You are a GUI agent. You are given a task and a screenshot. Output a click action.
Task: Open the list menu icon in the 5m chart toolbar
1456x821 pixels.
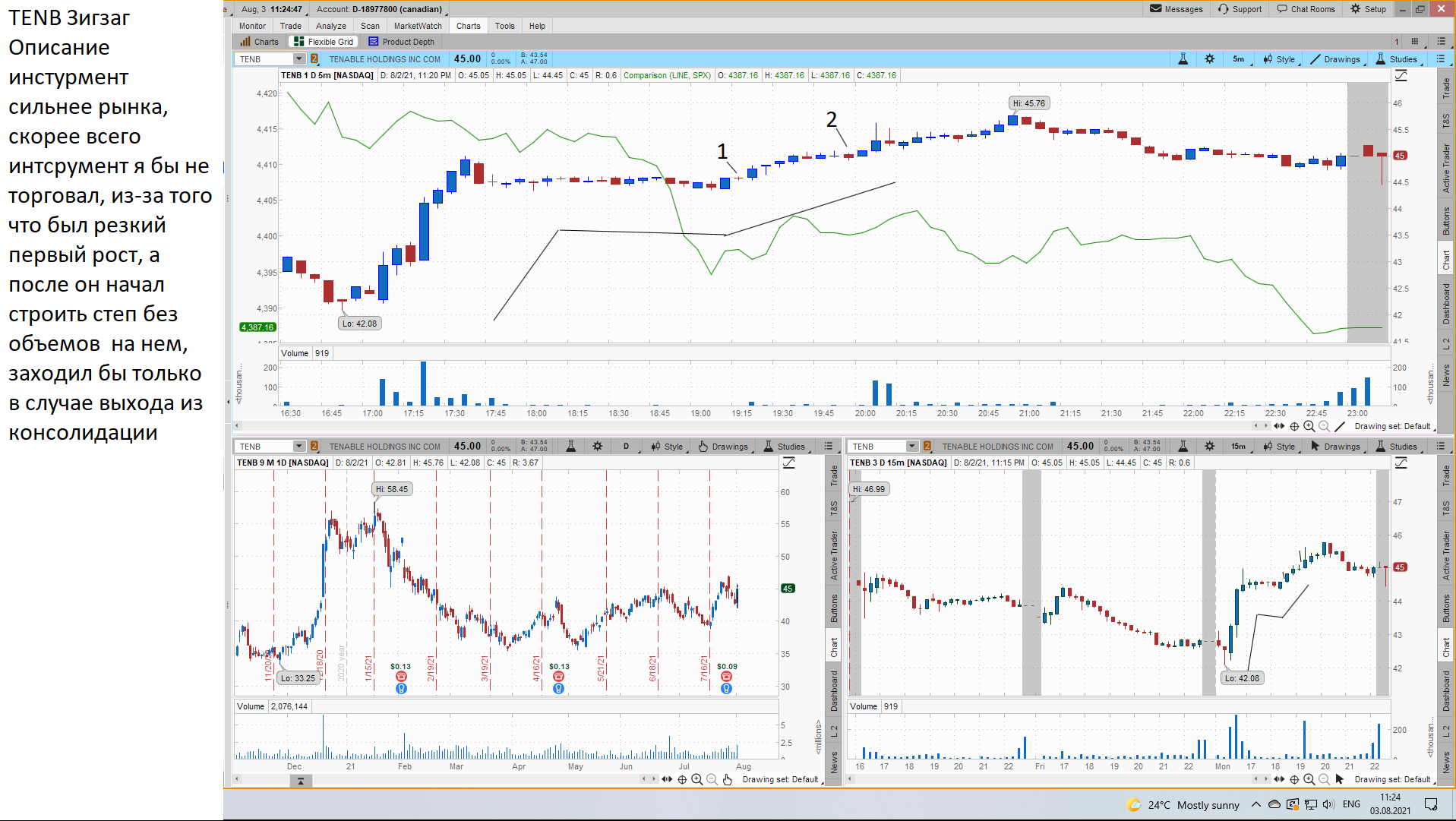(x=1440, y=59)
